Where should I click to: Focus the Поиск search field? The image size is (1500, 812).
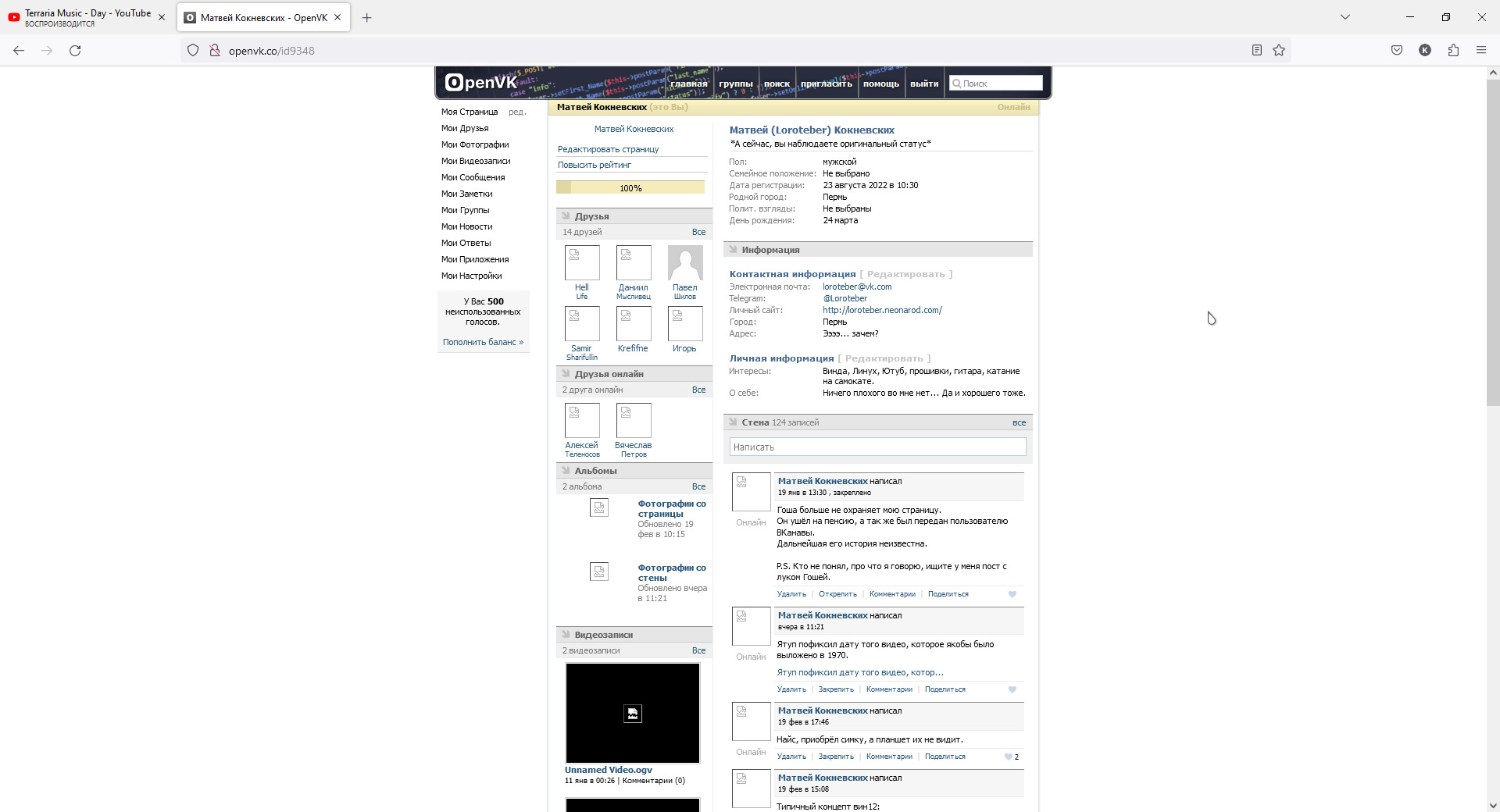click(x=996, y=83)
